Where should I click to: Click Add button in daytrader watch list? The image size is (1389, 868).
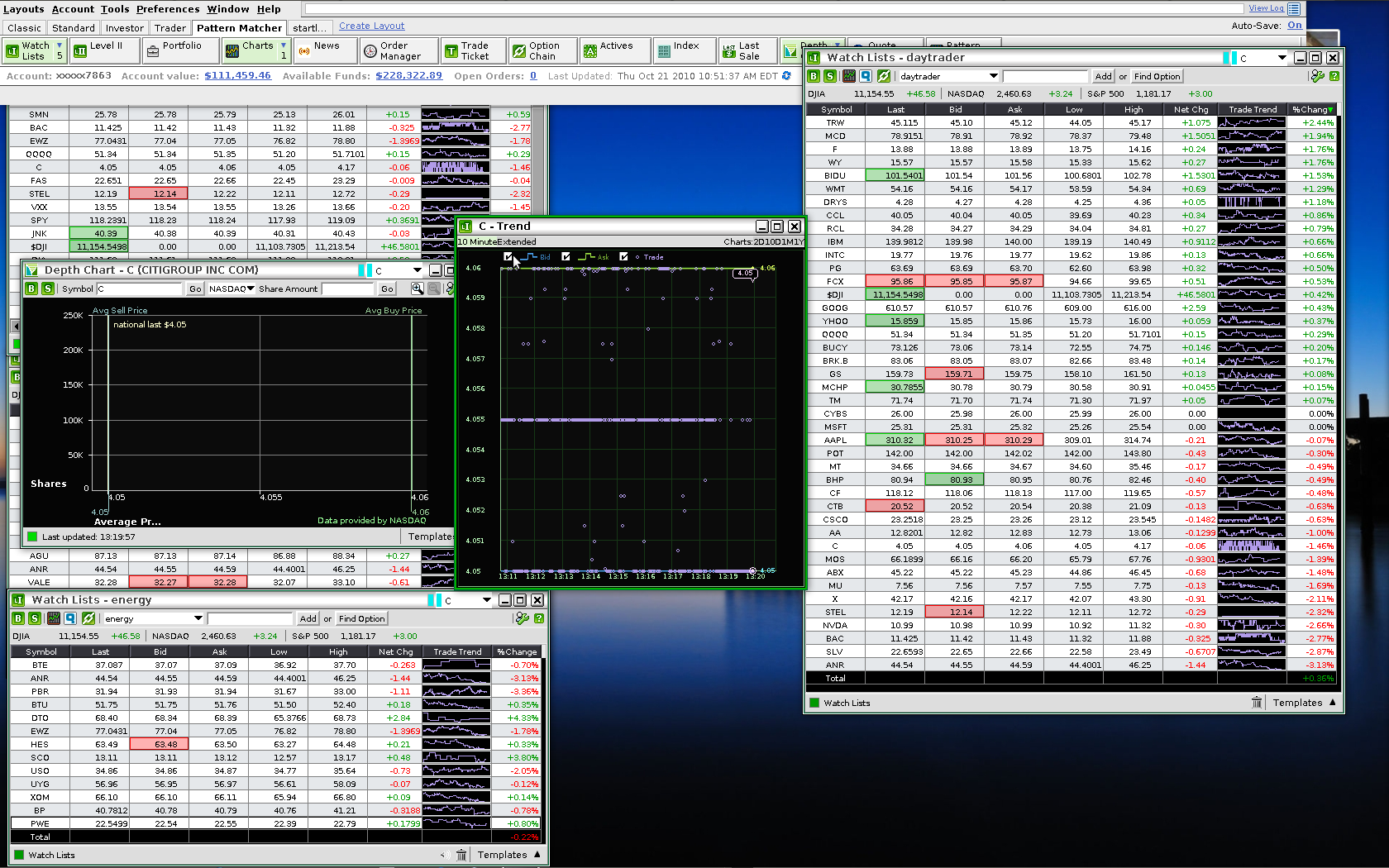(x=1103, y=76)
